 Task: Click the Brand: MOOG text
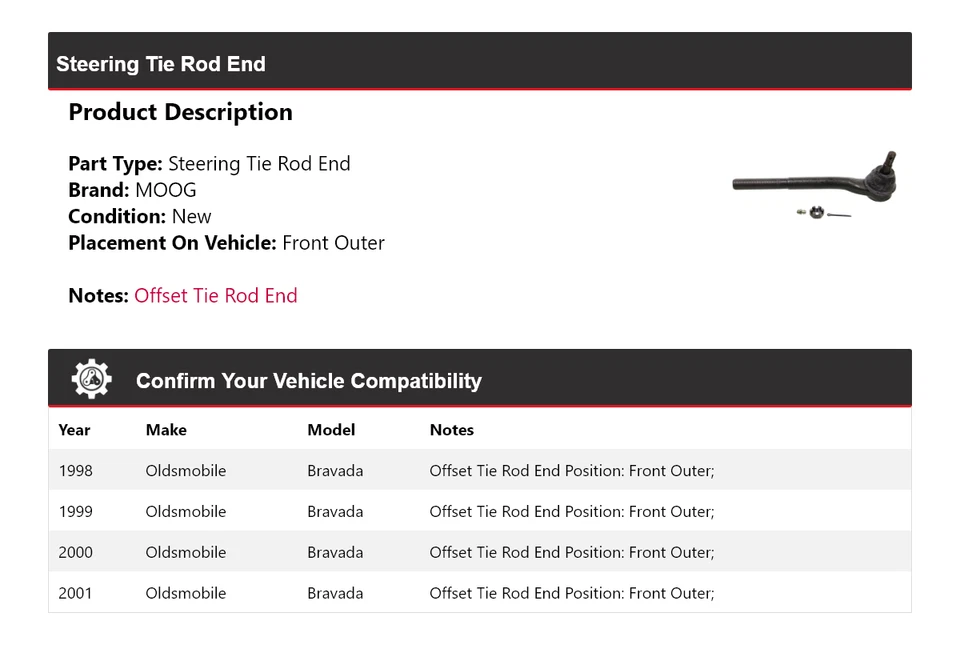(132, 190)
